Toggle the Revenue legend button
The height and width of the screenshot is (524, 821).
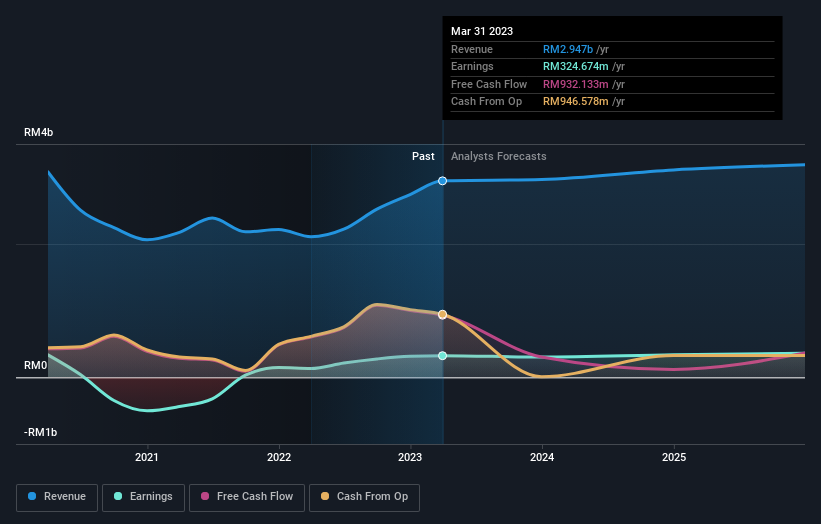[57, 497]
